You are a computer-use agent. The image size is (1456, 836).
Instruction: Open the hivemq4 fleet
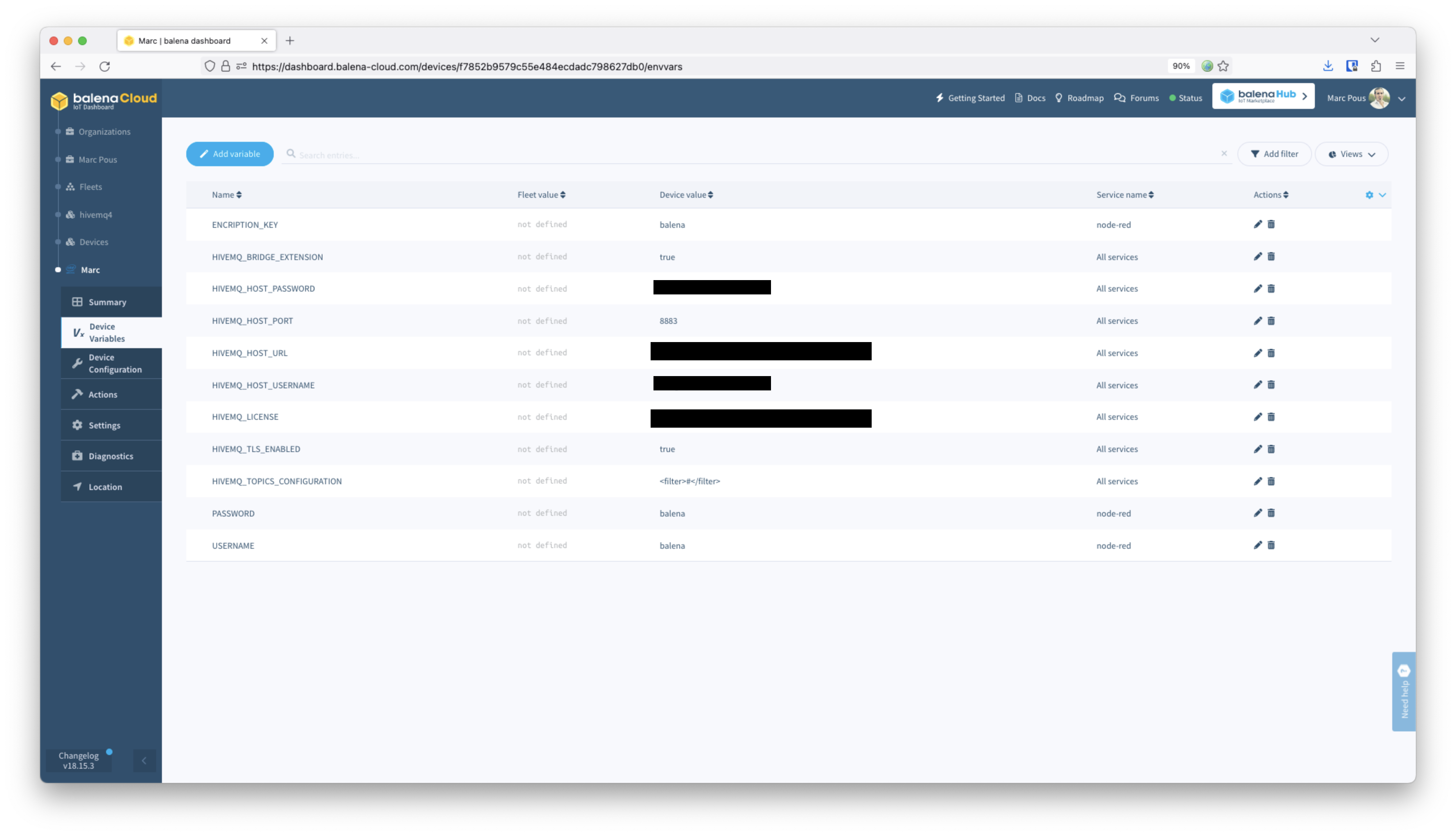95,215
